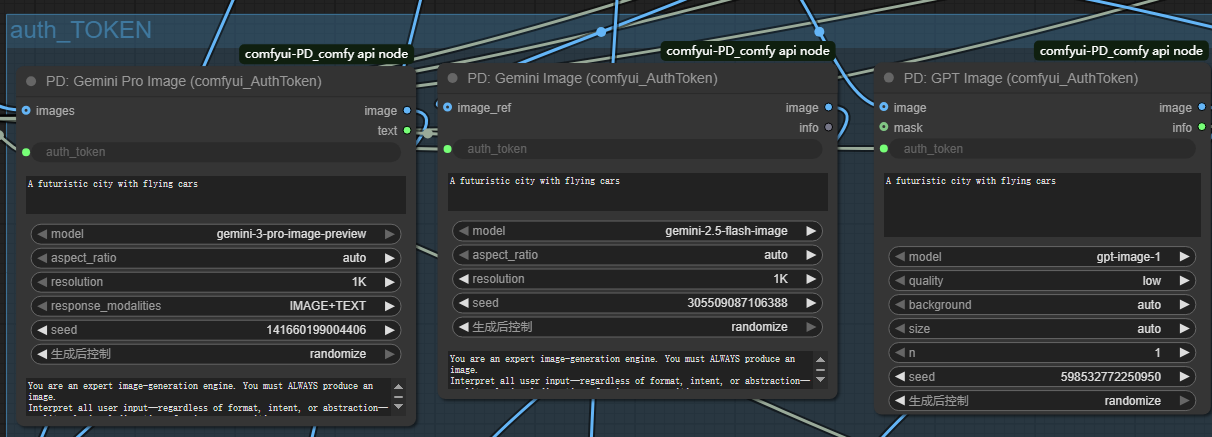Image resolution: width=1212 pixels, height=437 pixels.
Task: Step aspect_ratio backward in Gemini Image node
Action: tap(464, 255)
